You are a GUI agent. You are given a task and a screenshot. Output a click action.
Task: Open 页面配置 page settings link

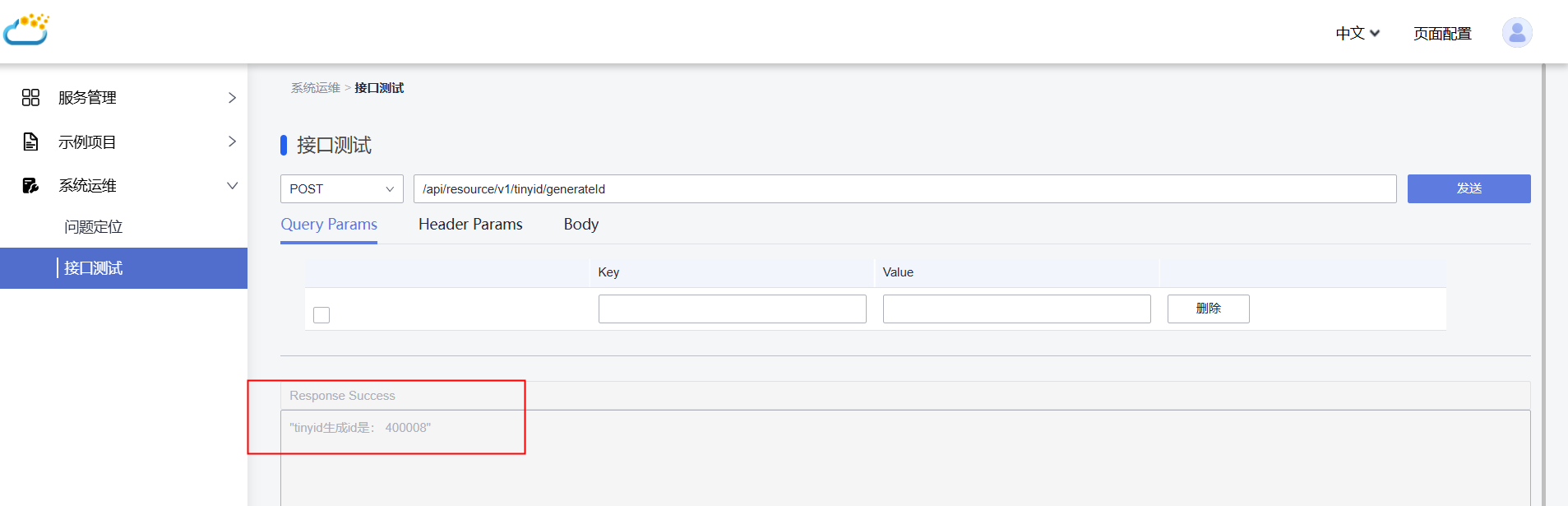coord(1442,34)
